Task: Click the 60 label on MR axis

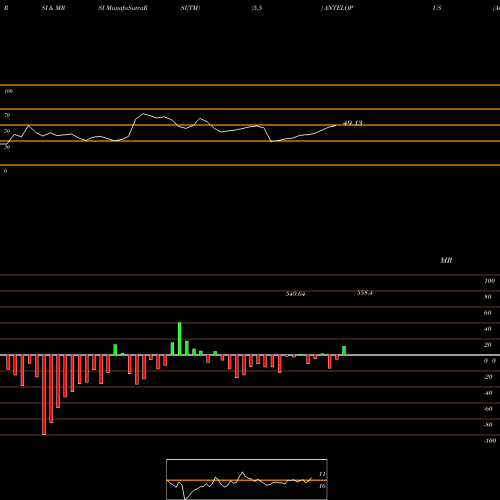Action: (x=488, y=313)
